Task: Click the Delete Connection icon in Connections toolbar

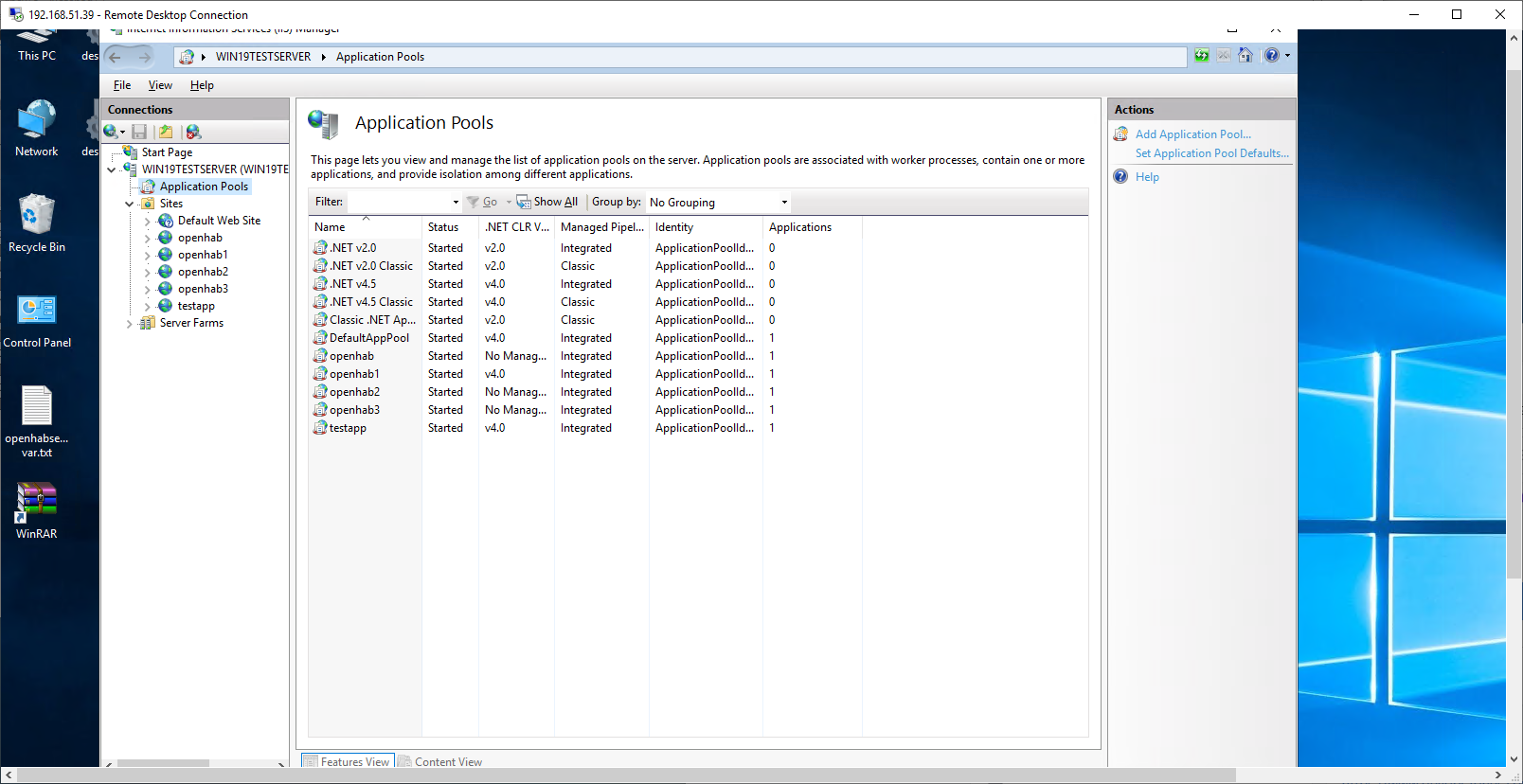Action: point(193,132)
